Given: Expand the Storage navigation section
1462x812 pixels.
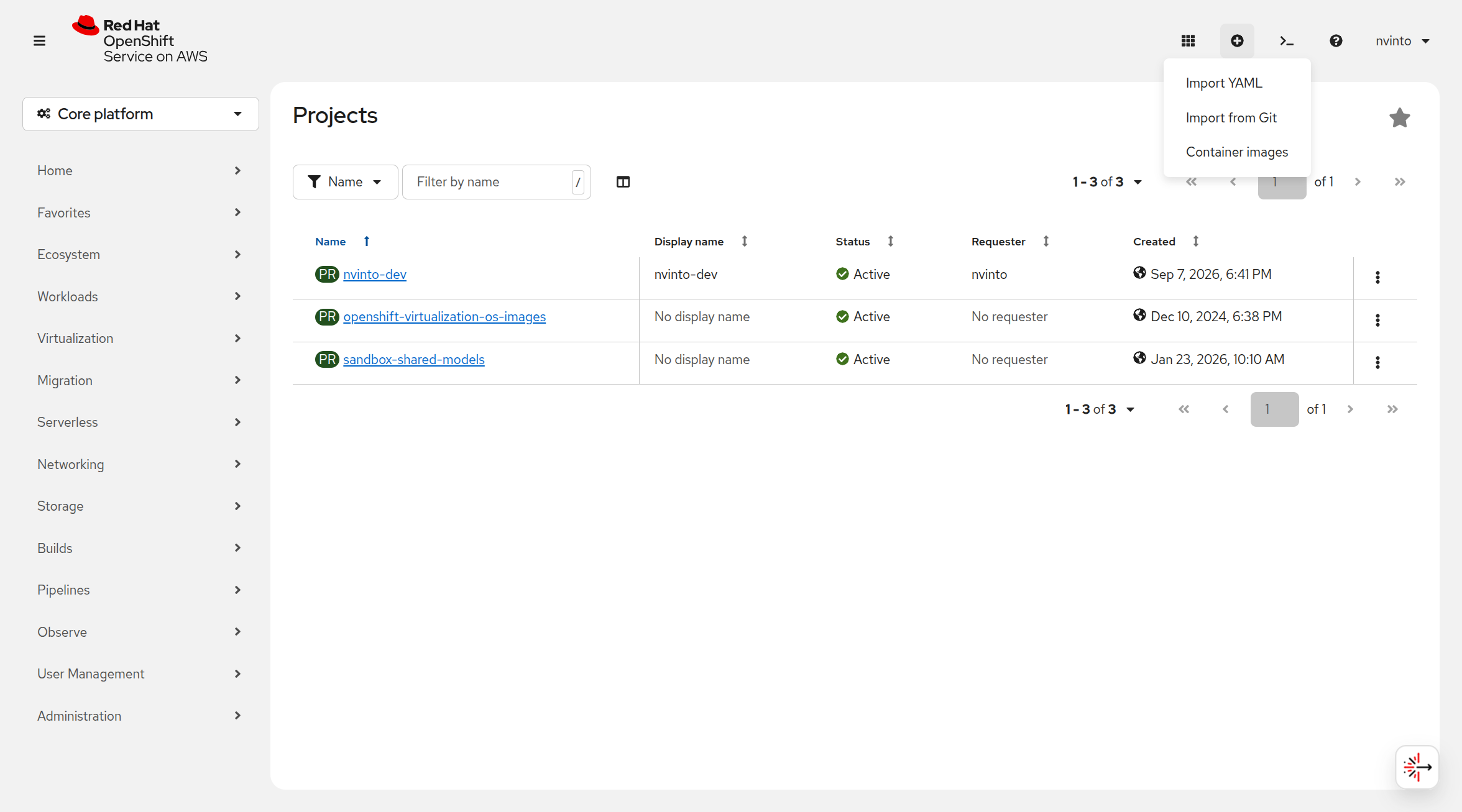Looking at the screenshot, I should [x=140, y=506].
